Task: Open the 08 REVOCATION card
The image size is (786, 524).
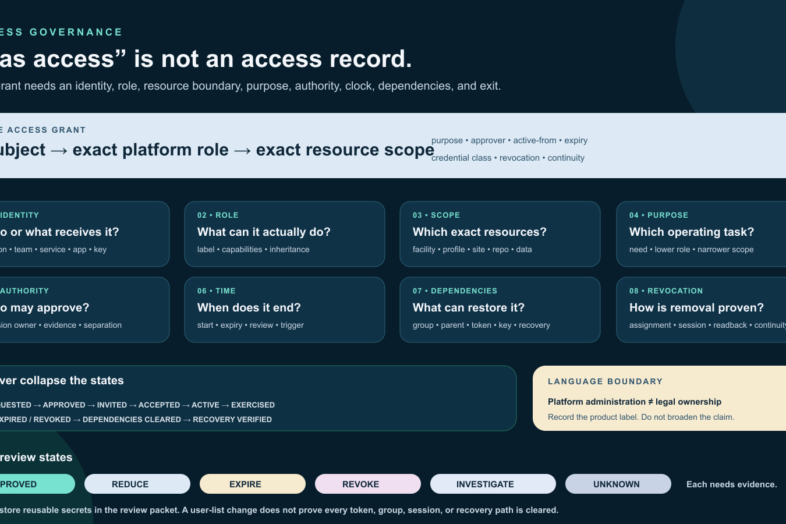Action: (x=701, y=309)
